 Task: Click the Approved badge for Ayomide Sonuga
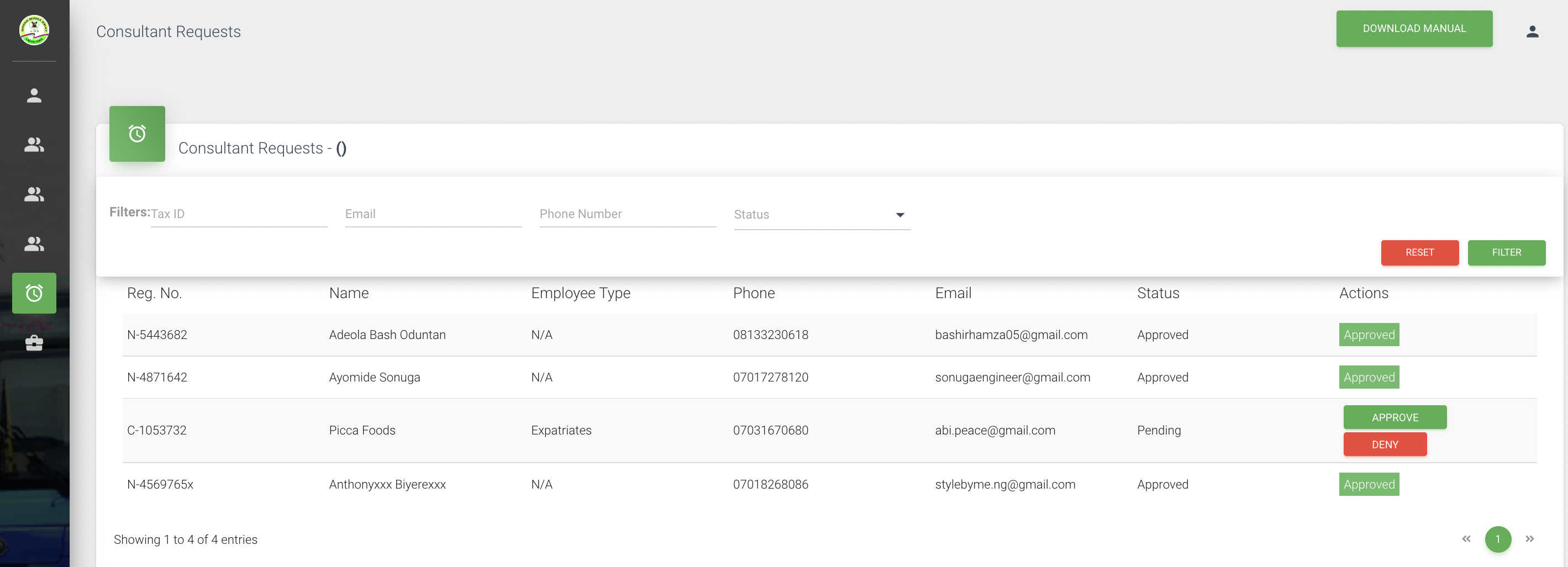tap(1369, 377)
